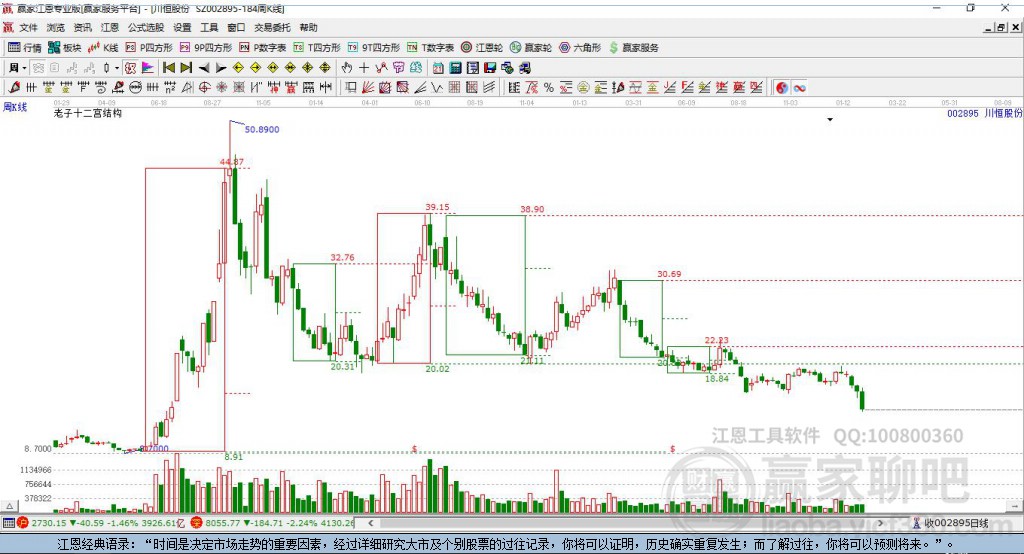The height and width of the screenshot is (554, 1024).
Task: Click the horizontal scrollbar right arrow
Action: pos(880,523)
